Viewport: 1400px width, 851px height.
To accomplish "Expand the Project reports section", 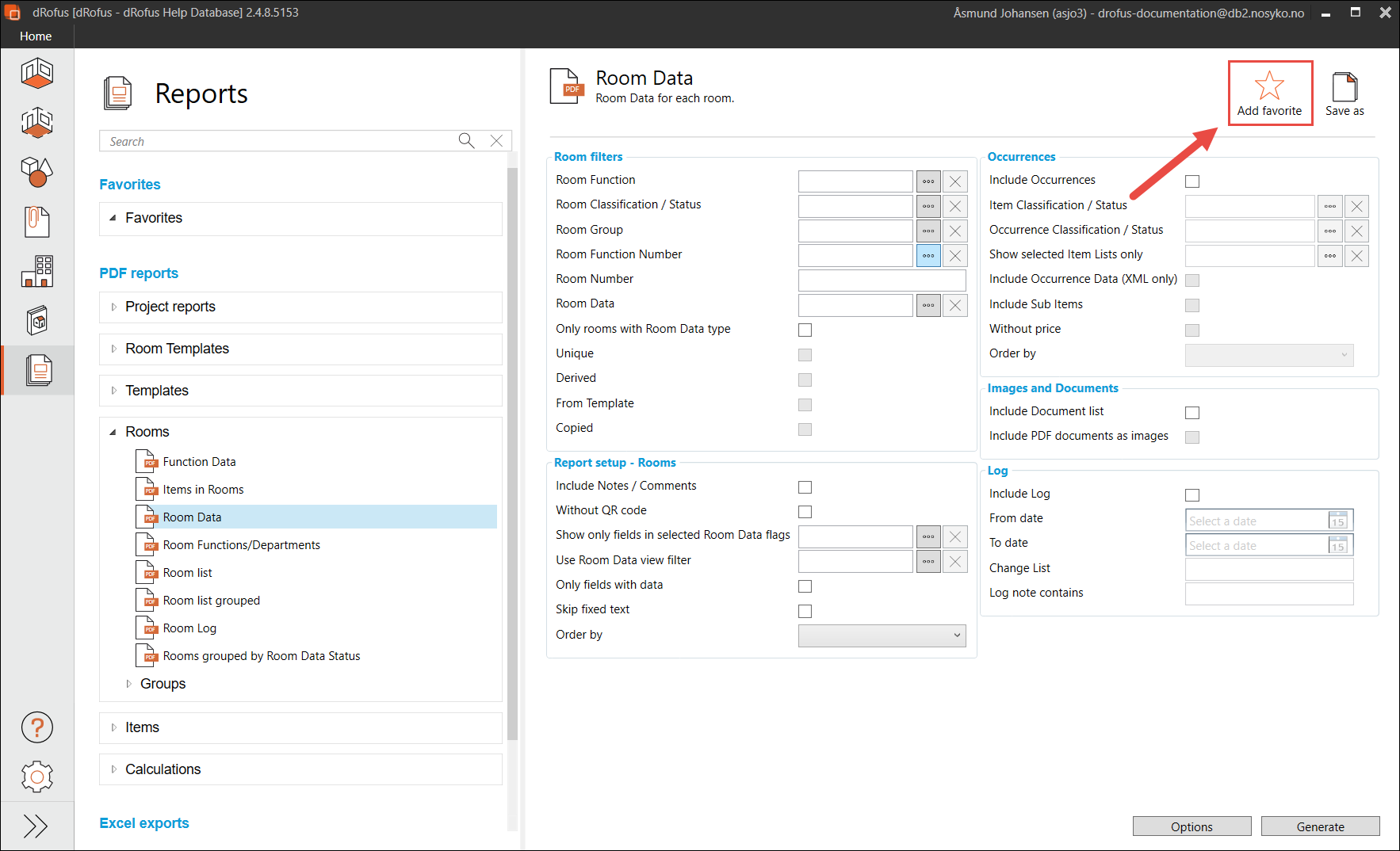I will (113, 307).
